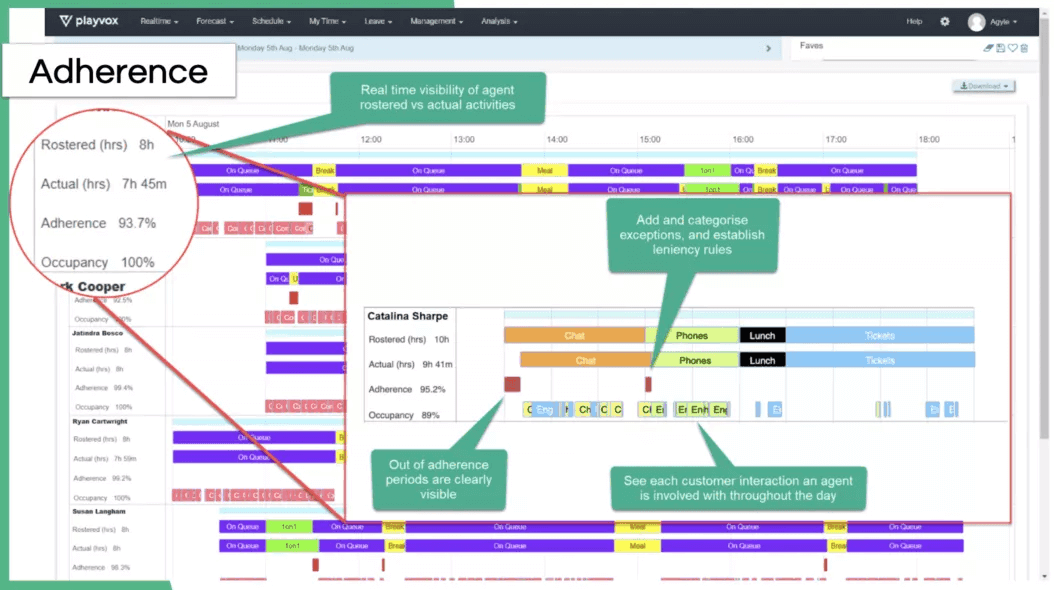Click the Playvox logo
Viewport: 1054px width, 590px height.
(89, 21)
